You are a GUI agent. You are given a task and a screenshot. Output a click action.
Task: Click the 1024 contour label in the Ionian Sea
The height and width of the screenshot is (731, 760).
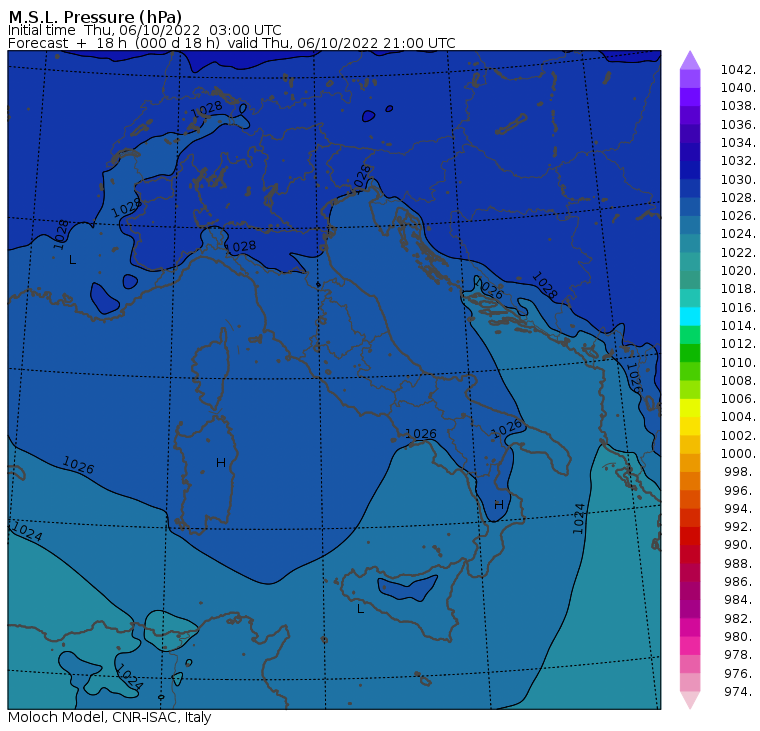[578, 519]
